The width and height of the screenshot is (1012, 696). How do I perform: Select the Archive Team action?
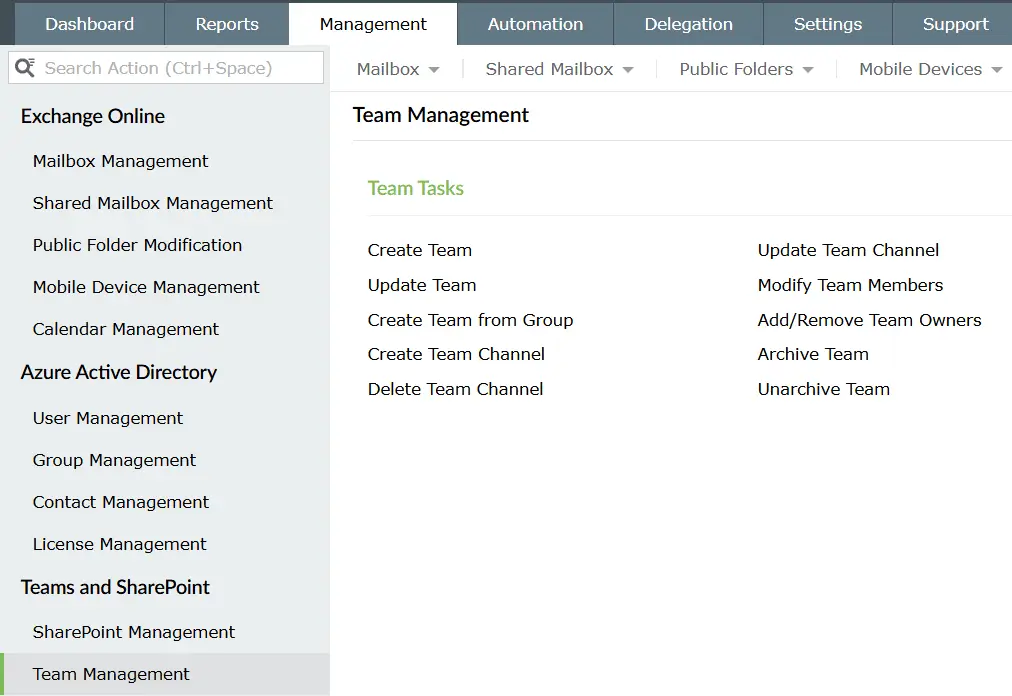[812, 354]
